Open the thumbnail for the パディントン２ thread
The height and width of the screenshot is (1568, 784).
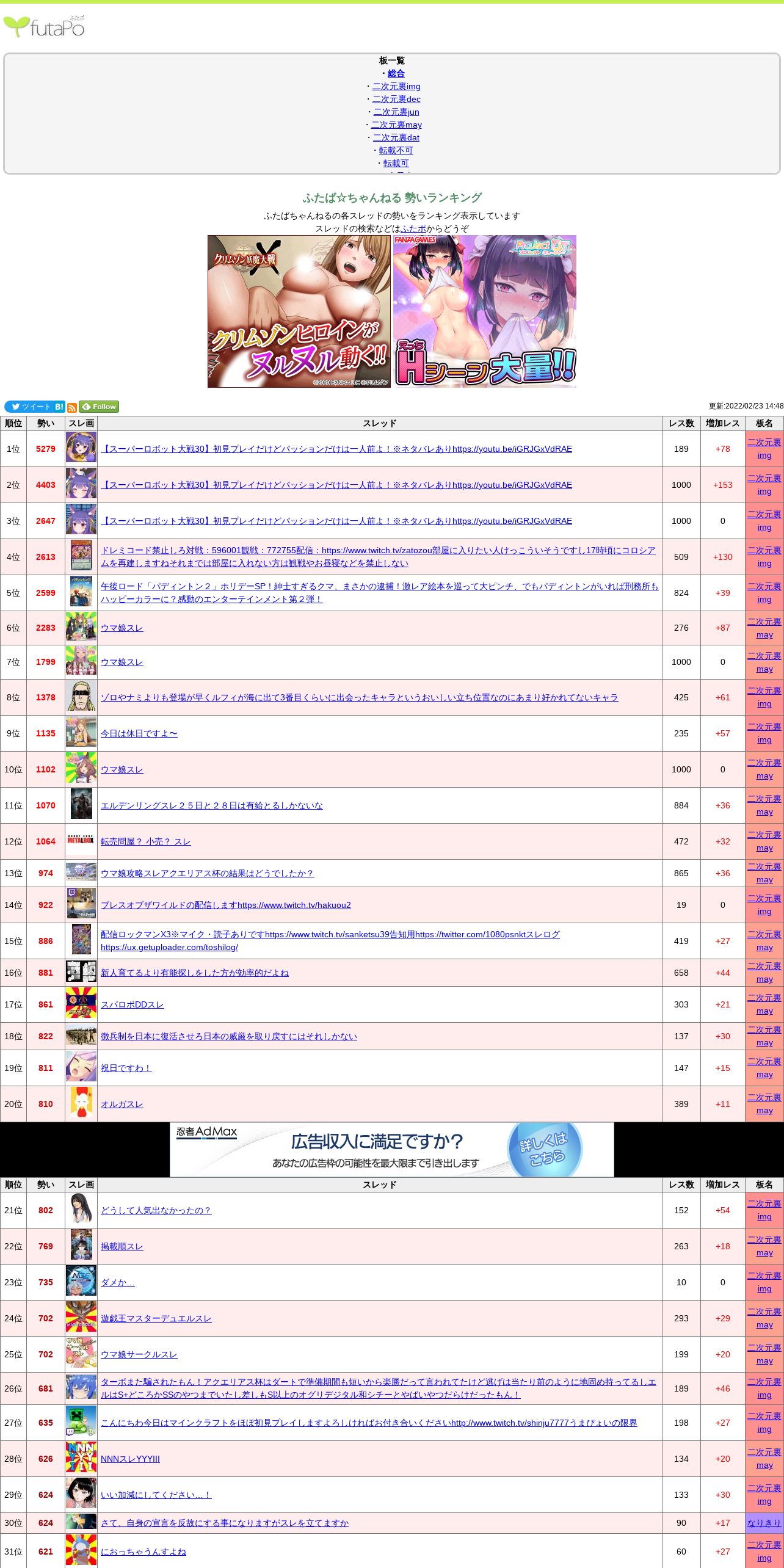pyautogui.click(x=81, y=592)
